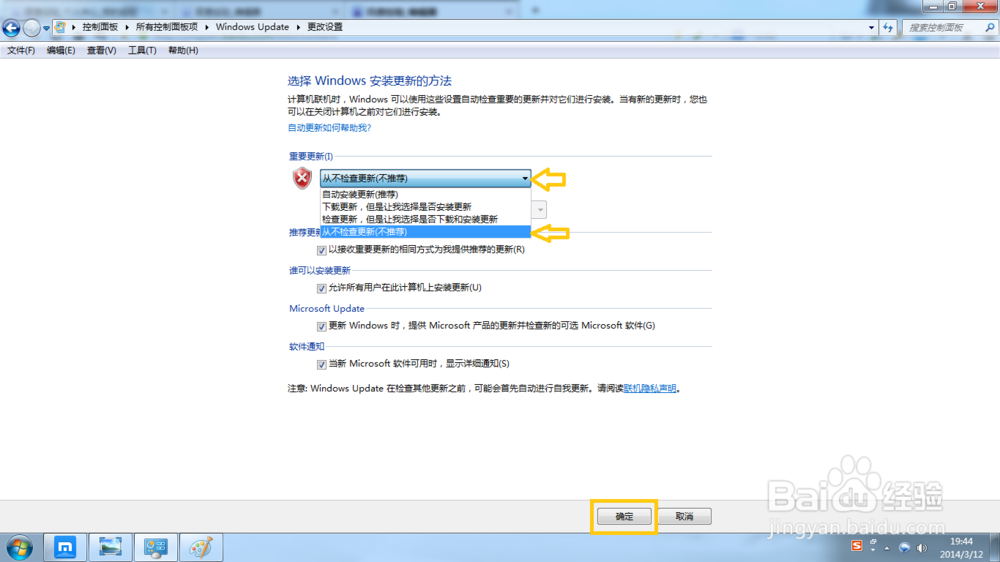1000x562 pixels.
Task: Open the 工具(T) menu
Action: pos(142,50)
